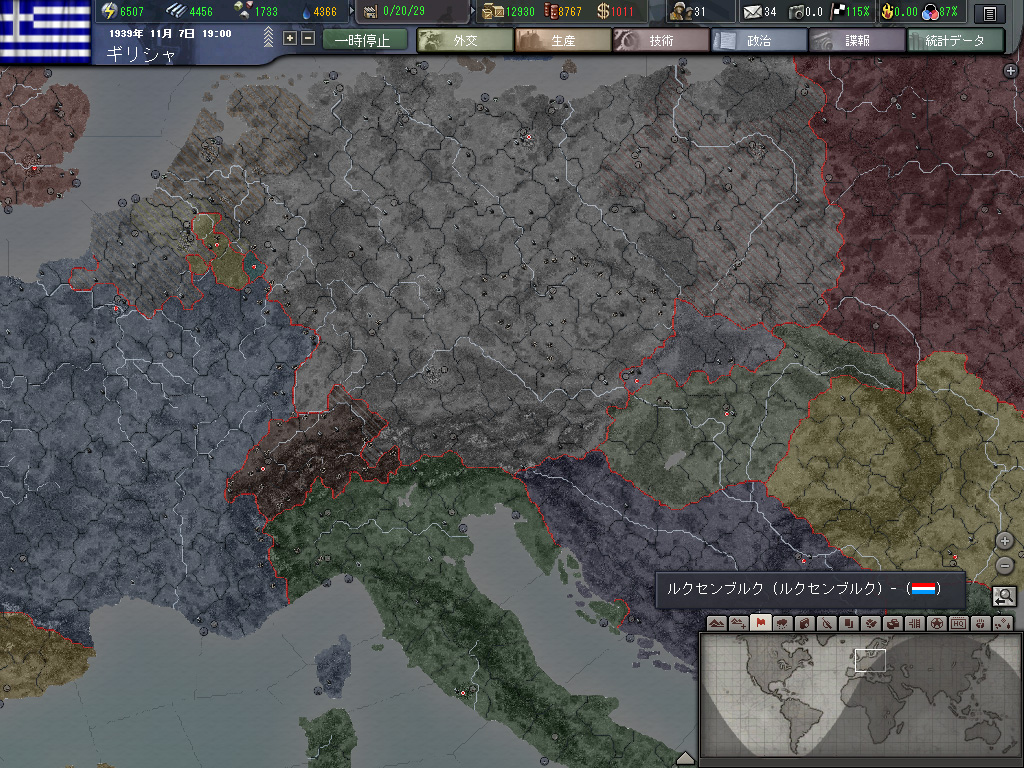Expand the panel triangle left of minimap
Viewport: 1024px width, 768px height.
coord(684,758)
